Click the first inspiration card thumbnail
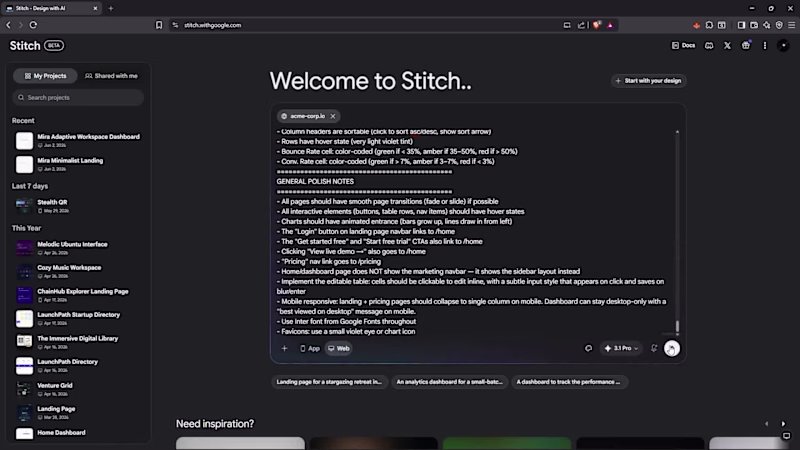The width and height of the screenshot is (800, 450). pos(240,443)
